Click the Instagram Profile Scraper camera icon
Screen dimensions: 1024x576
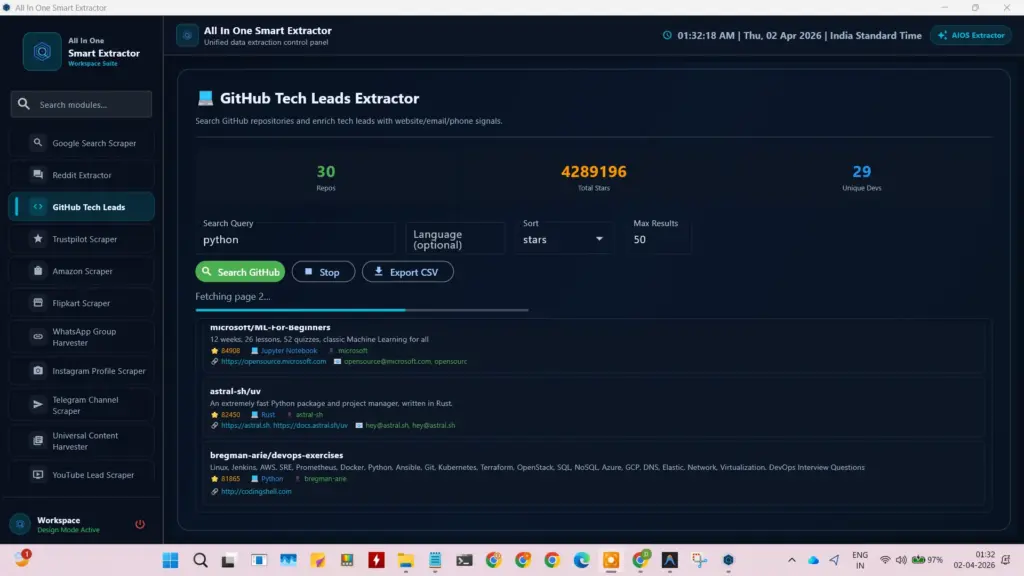38,371
